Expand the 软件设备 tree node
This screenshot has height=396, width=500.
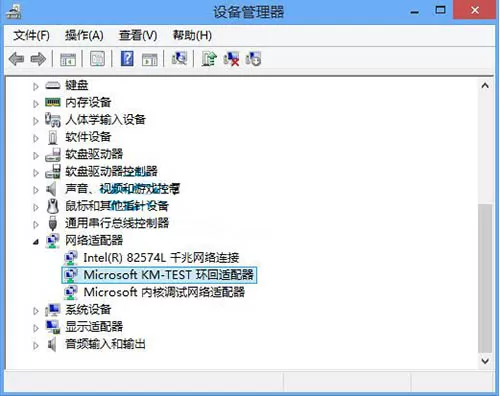[36, 138]
